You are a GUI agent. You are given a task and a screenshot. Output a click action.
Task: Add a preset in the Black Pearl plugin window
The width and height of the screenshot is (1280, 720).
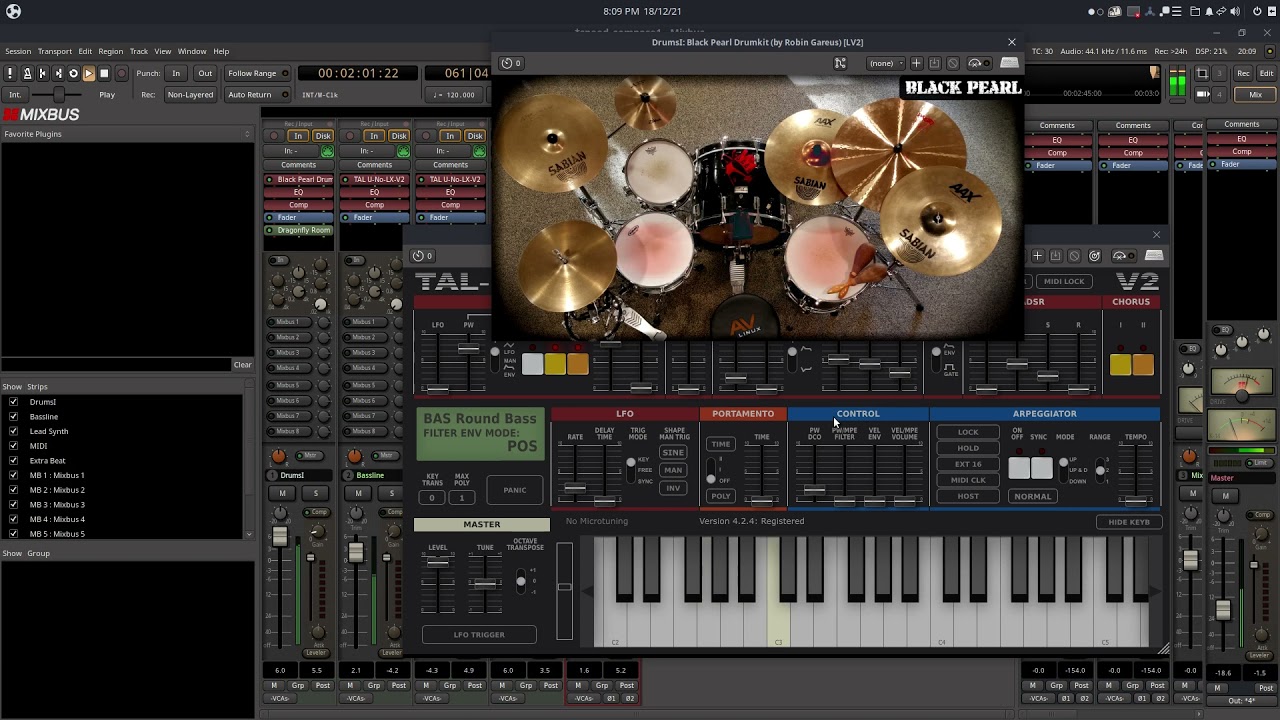tap(916, 63)
